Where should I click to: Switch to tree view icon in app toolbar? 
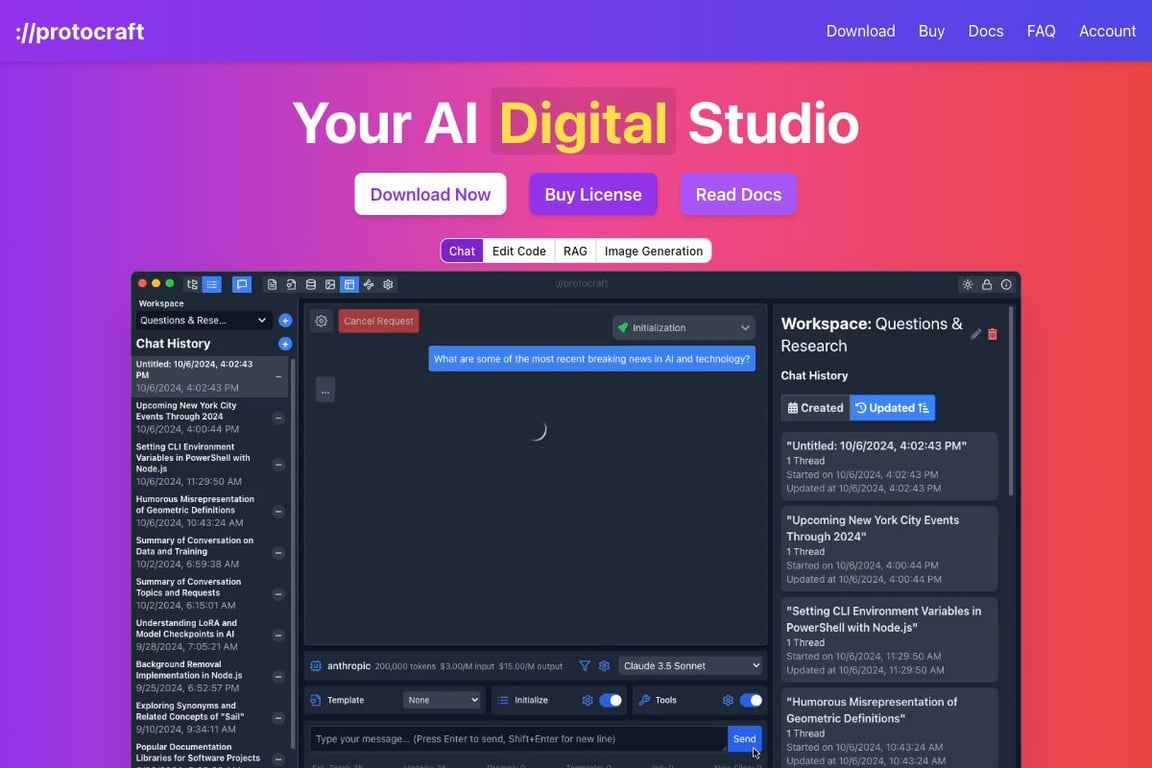[192, 284]
